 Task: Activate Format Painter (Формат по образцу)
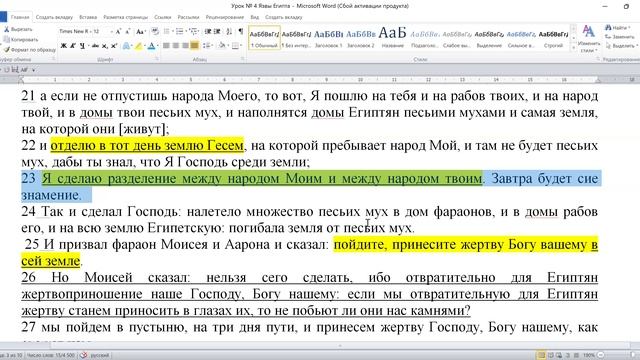pos(29,50)
